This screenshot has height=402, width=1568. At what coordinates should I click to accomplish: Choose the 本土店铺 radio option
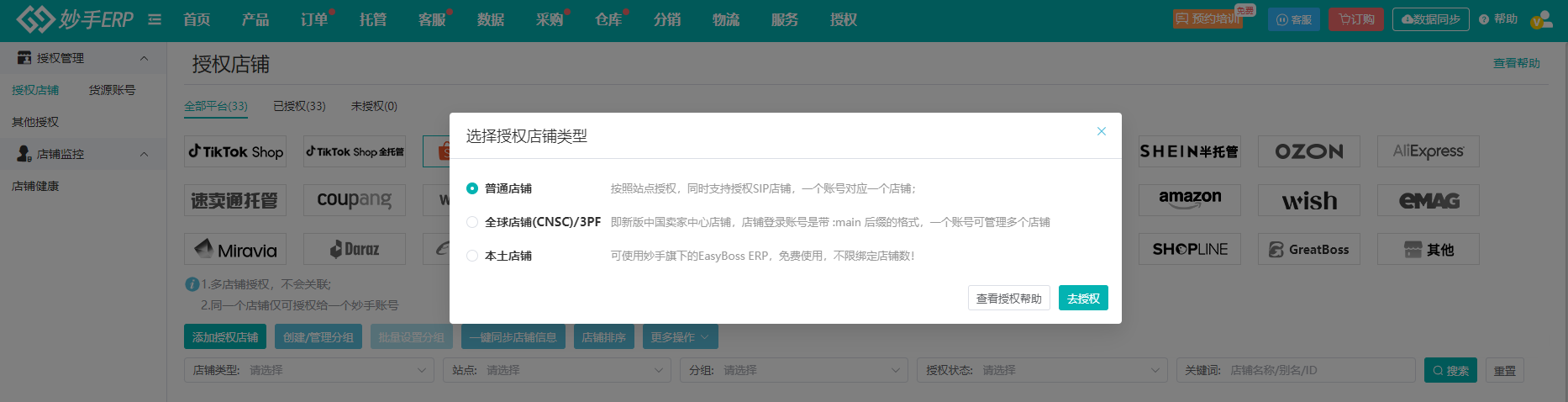click(472, 256)
